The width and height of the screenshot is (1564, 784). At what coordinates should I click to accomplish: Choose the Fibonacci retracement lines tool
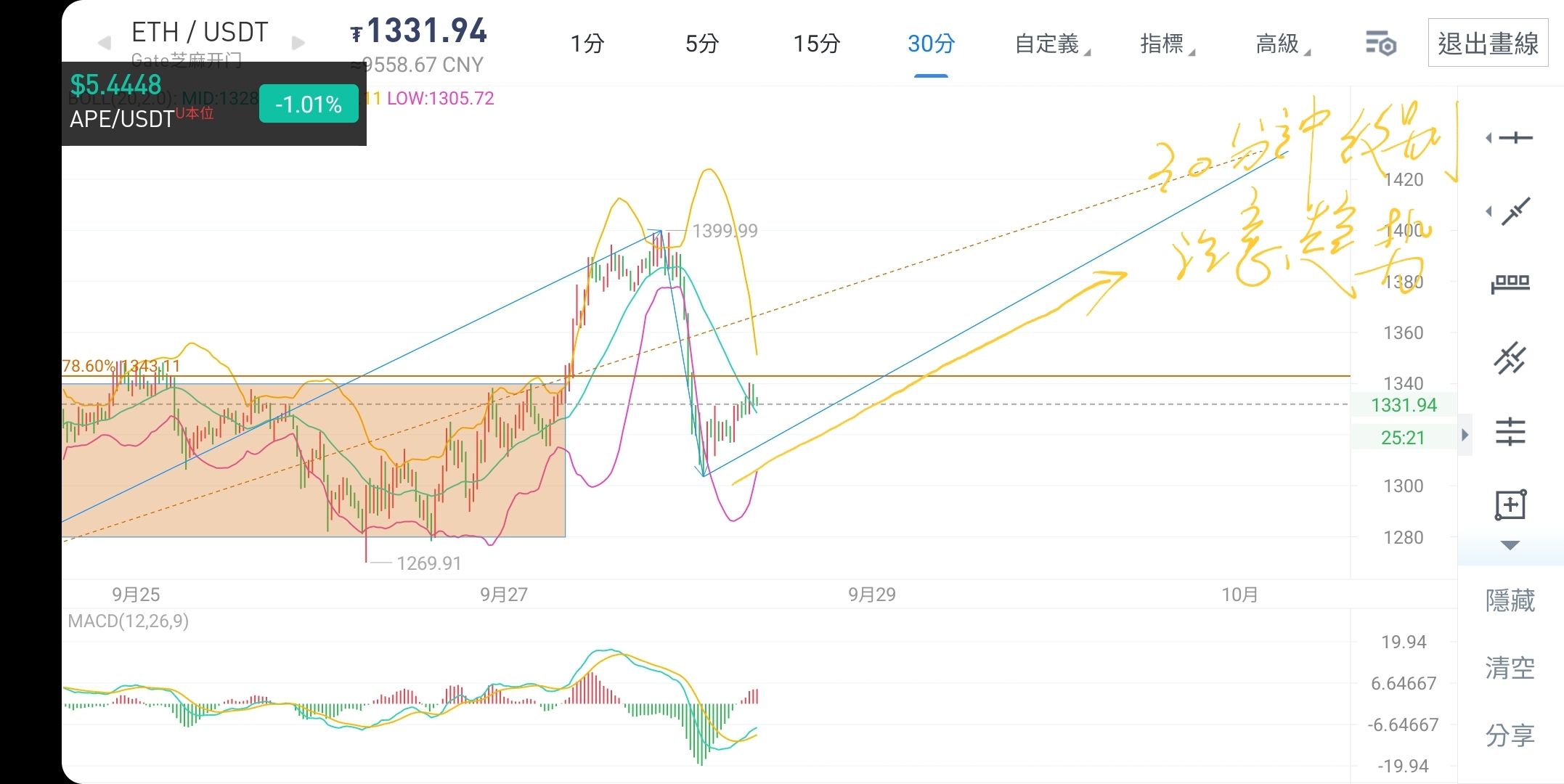click(1510, 432)
